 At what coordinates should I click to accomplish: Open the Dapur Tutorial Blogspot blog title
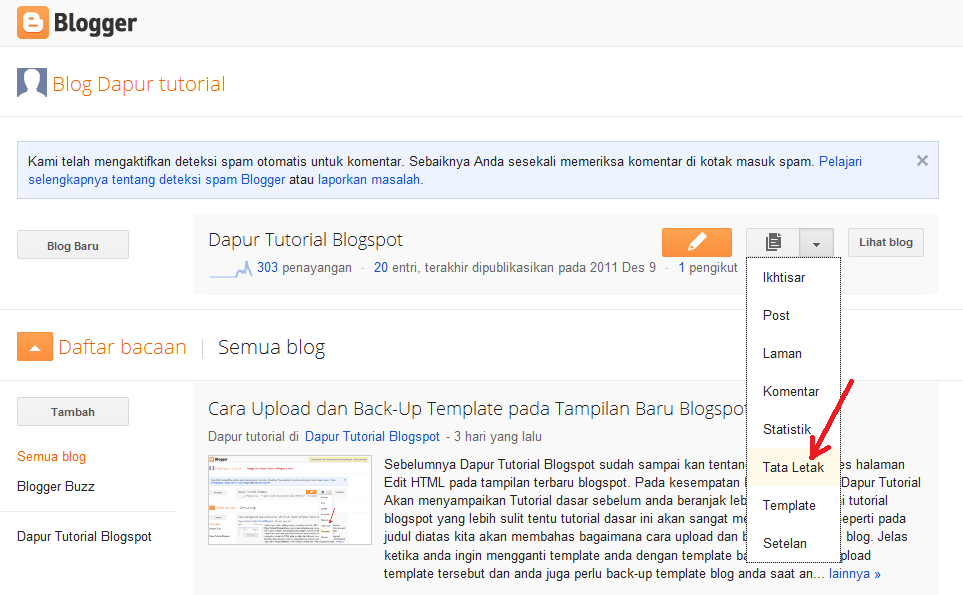point(305,239)
